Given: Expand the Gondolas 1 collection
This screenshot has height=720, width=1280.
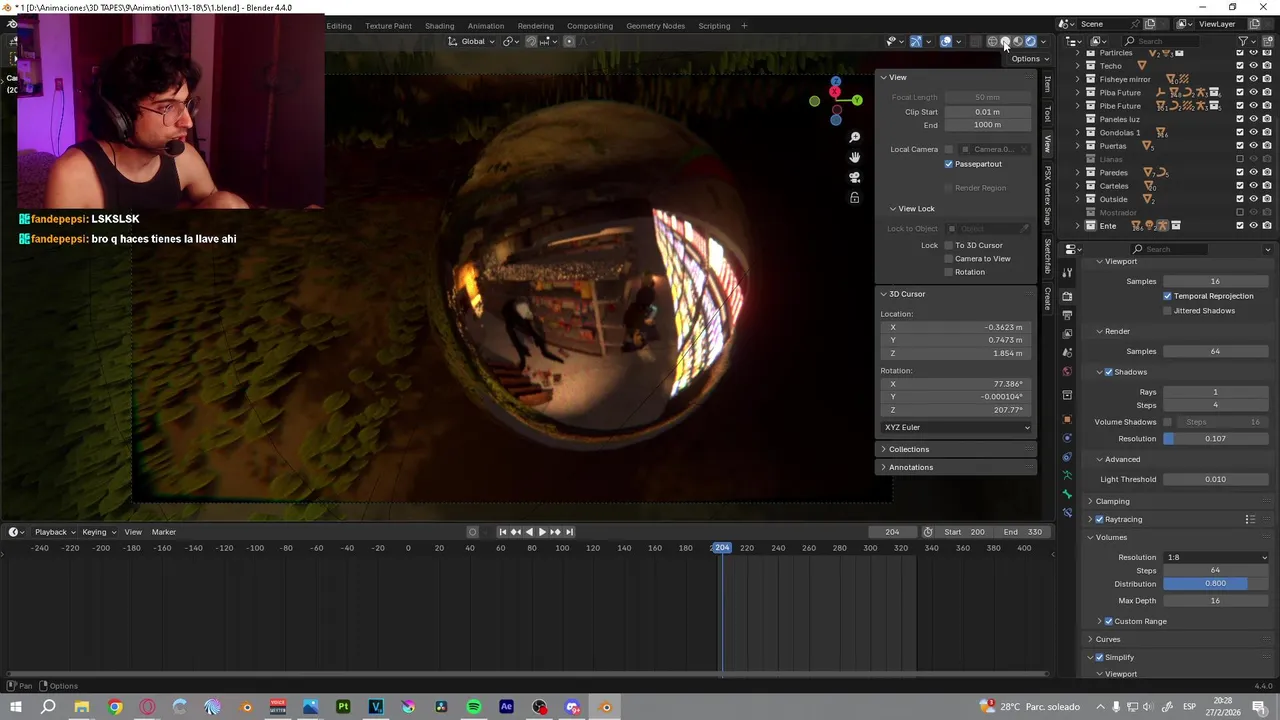Looking at the screenshot, I should click(1078, 132).
